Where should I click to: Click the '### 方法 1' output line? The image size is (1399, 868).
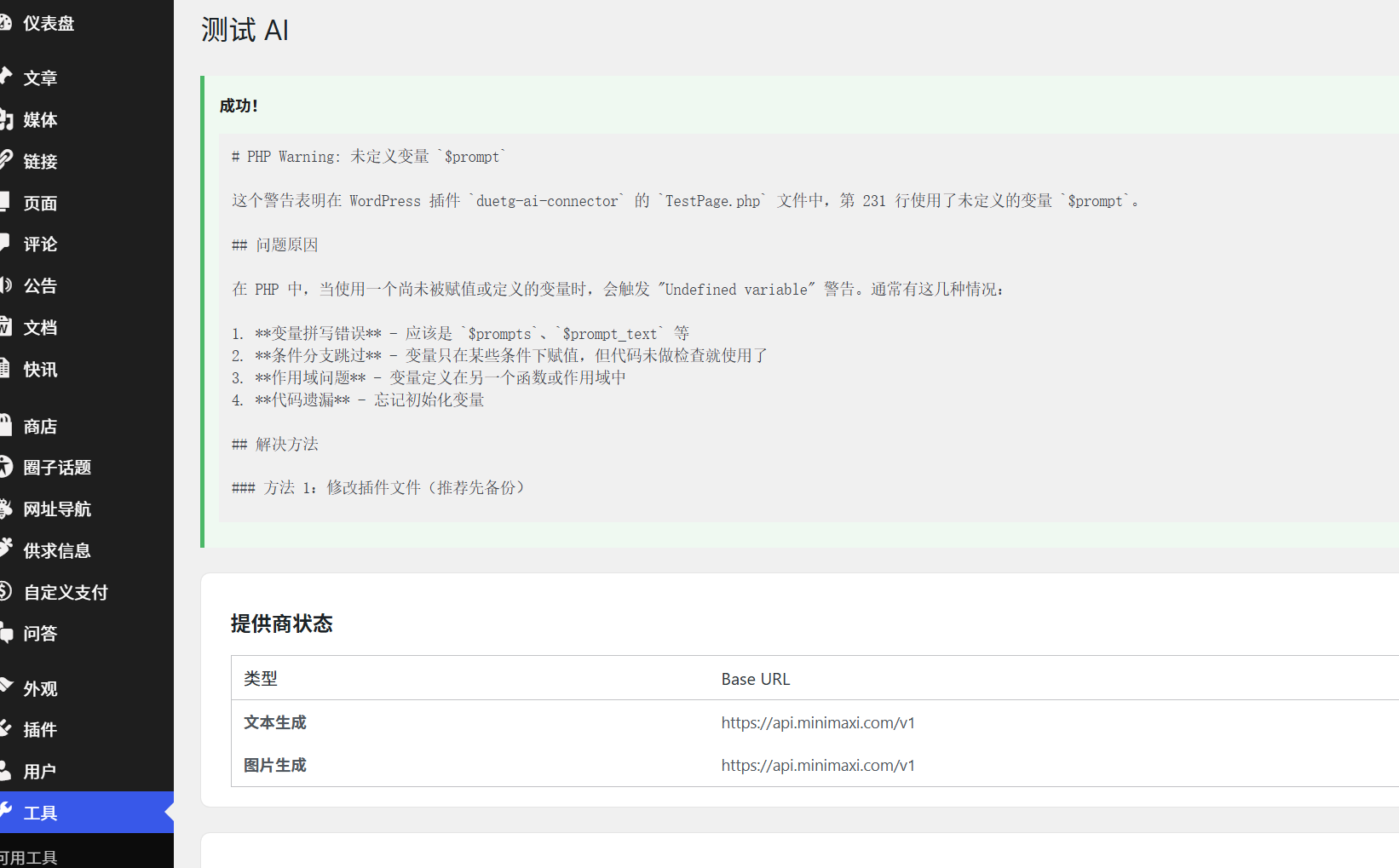tap(381, 488)
